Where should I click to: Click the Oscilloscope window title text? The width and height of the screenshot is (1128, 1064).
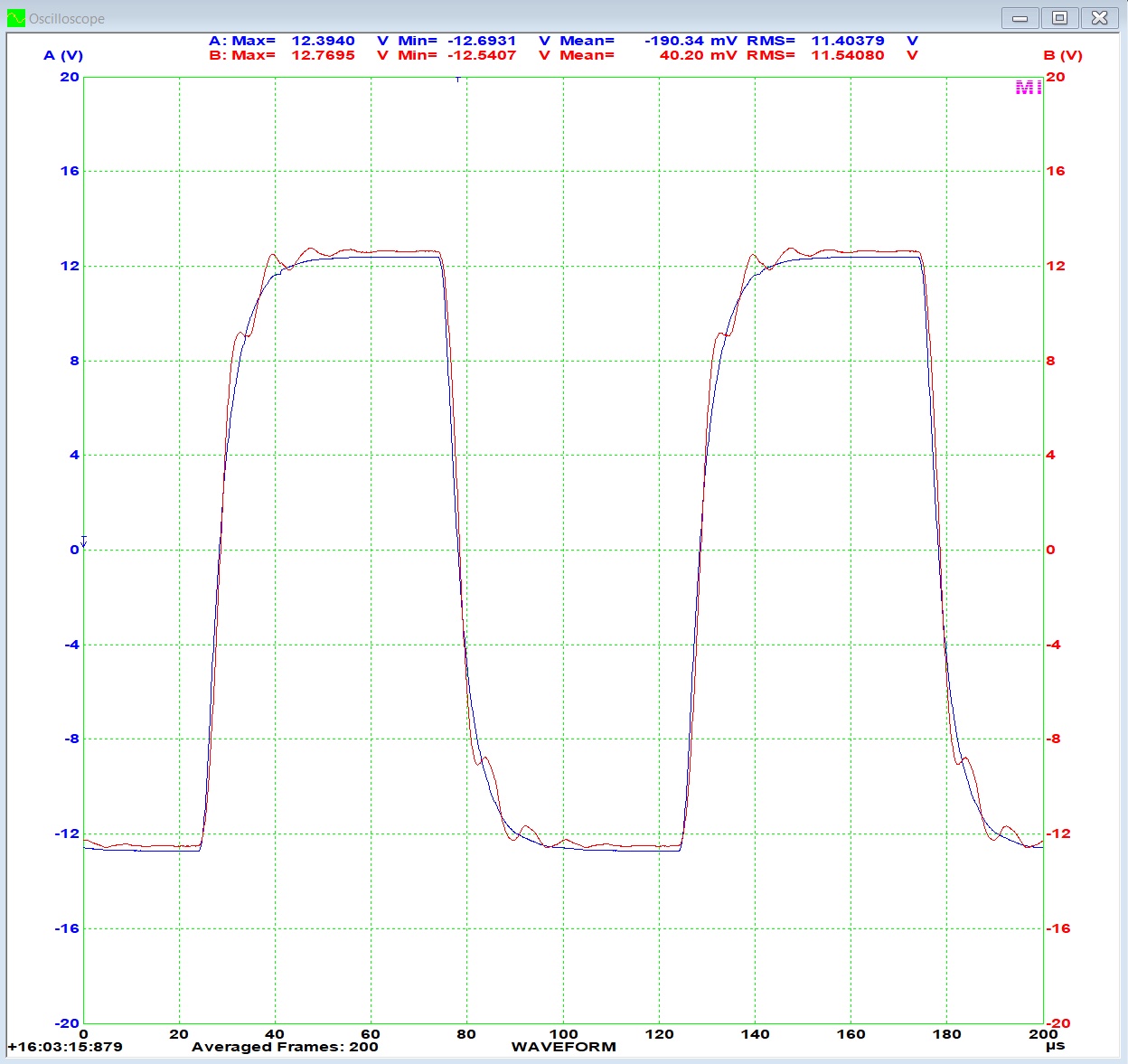(67, 18)
